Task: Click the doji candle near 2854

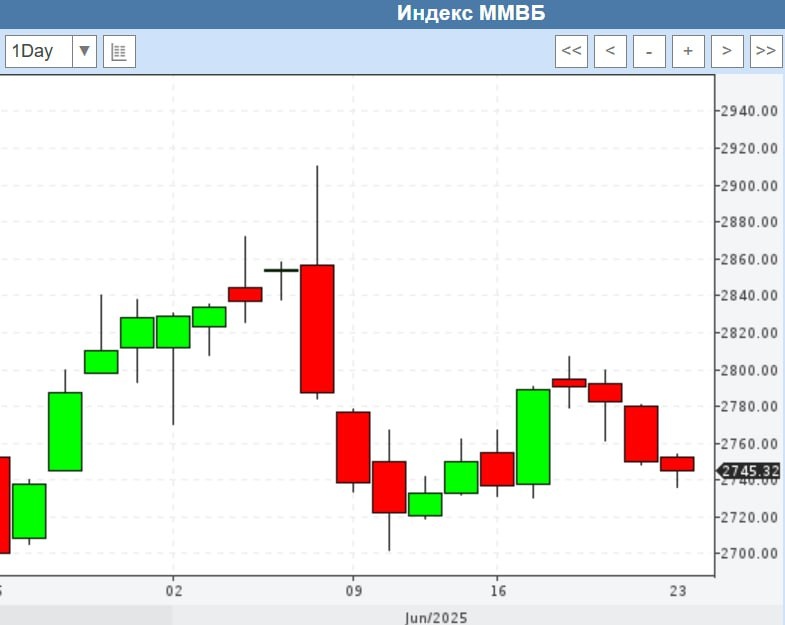Action: pyautogui.click(x=281, y=270)
